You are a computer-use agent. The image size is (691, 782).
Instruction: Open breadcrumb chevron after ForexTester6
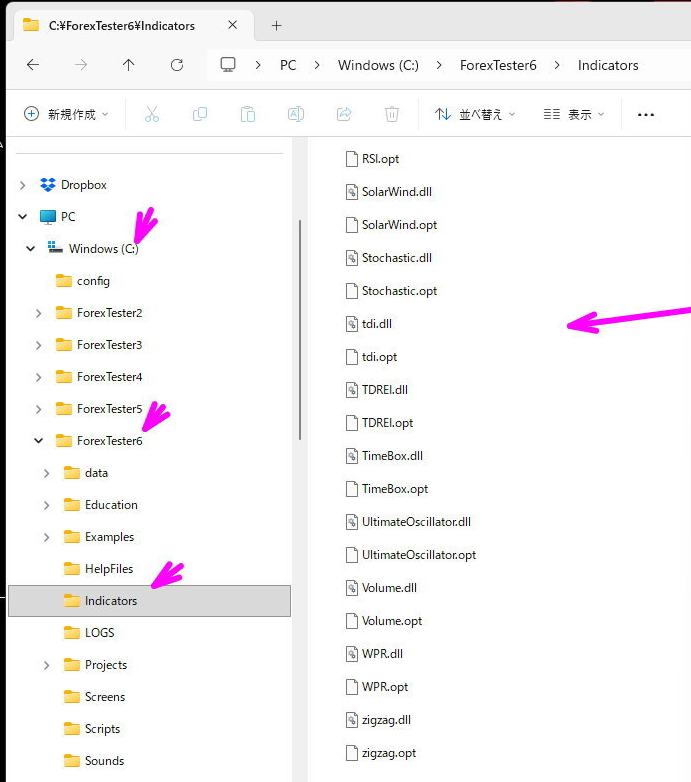pos(557,65)
